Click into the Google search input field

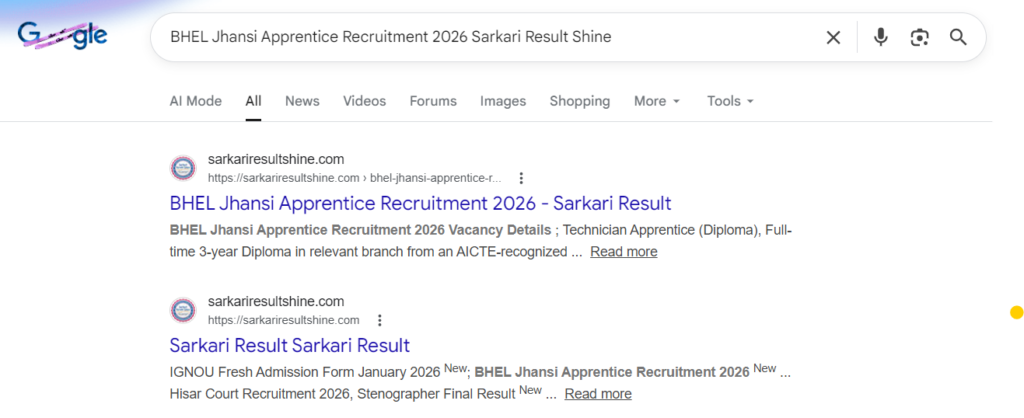(x=480, y=37)
